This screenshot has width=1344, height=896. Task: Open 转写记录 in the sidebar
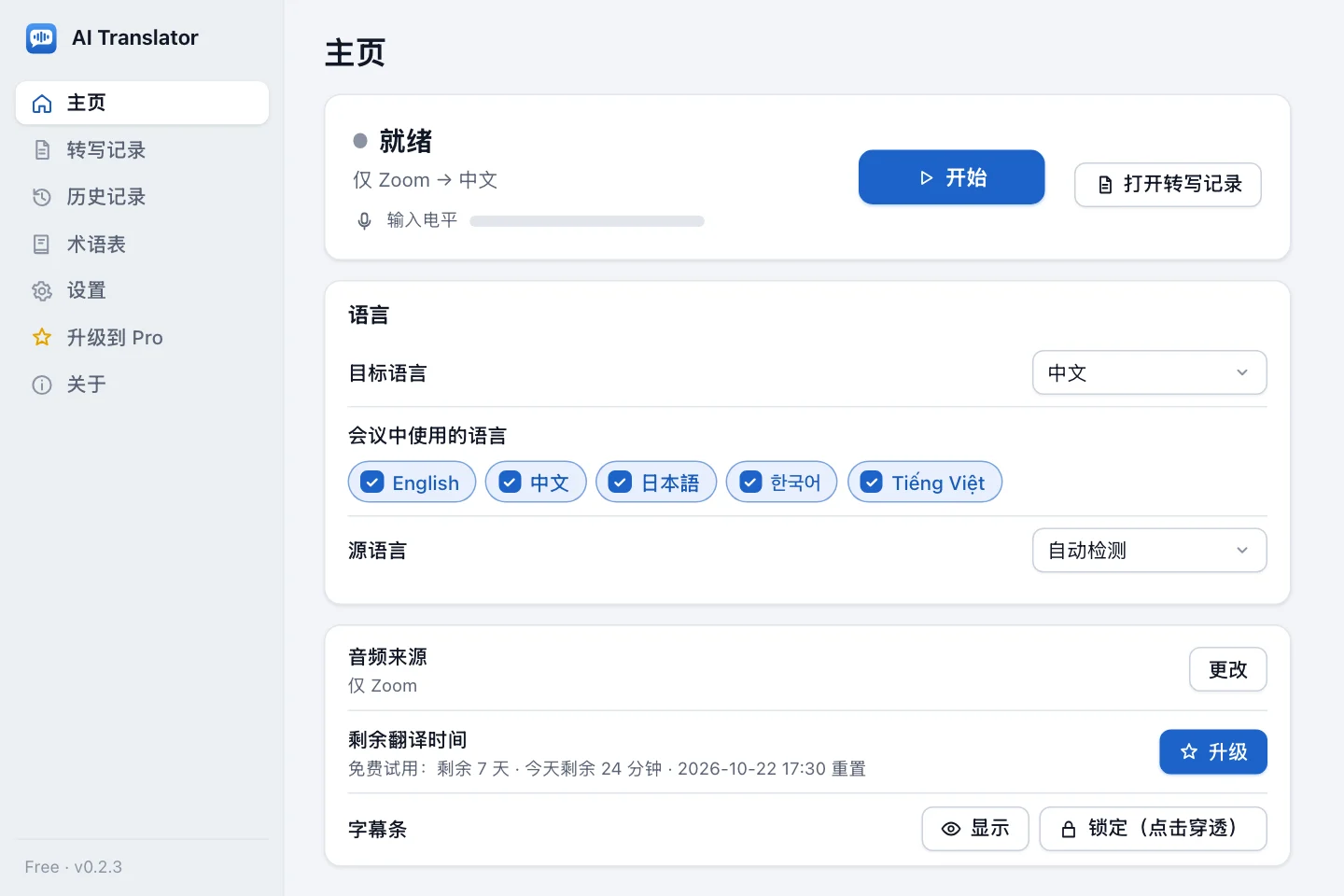pyautogui.click(x=142, y=150)
